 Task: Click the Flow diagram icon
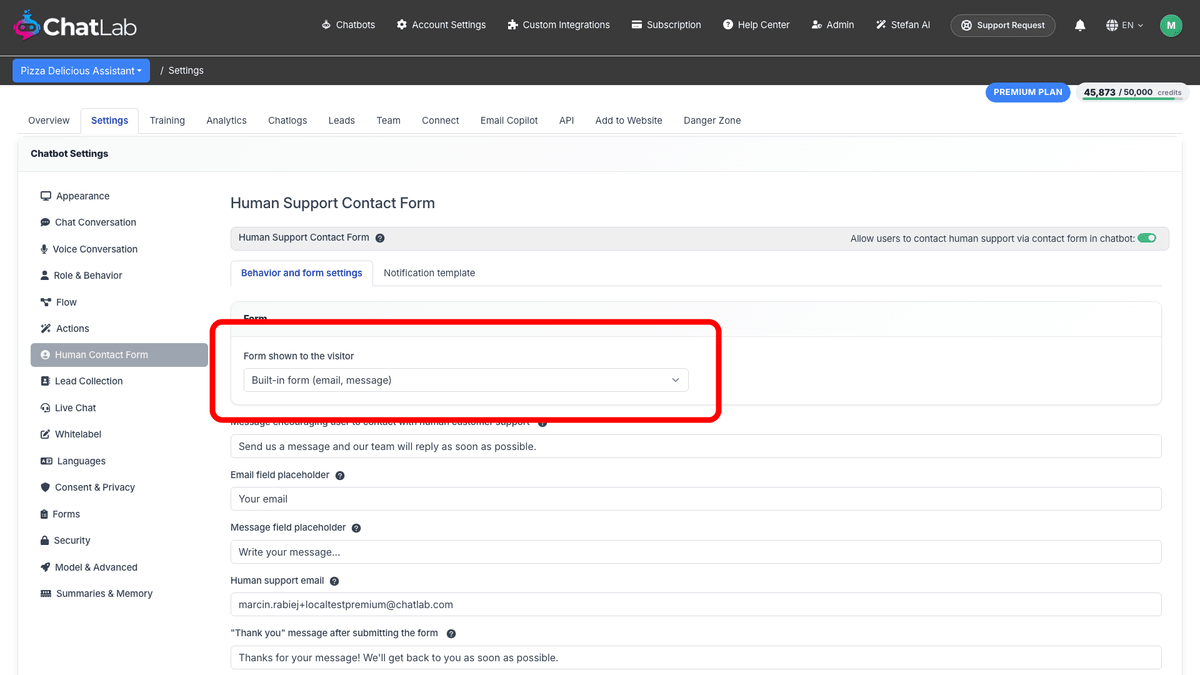pyautogui.click(x=45, y=302)
